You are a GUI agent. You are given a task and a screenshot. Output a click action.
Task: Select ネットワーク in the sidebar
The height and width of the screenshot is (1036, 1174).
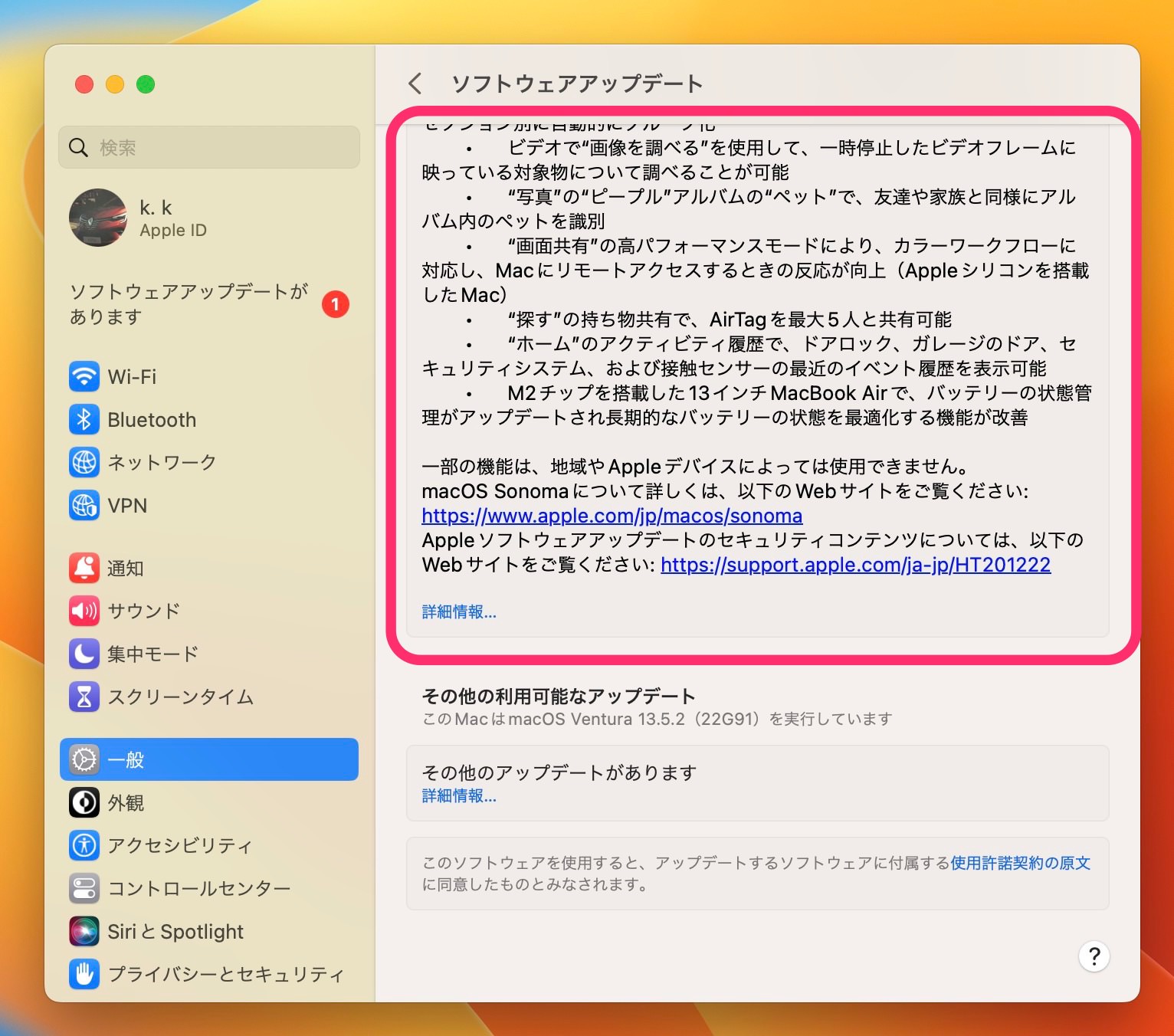209,462
